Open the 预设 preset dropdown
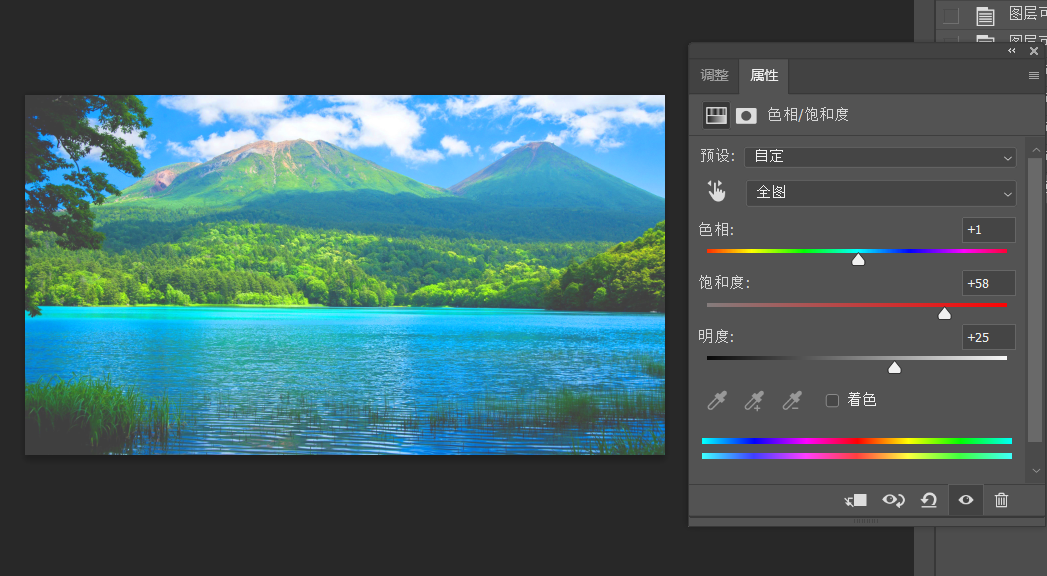1047x576 pixels. click(880, 157)
